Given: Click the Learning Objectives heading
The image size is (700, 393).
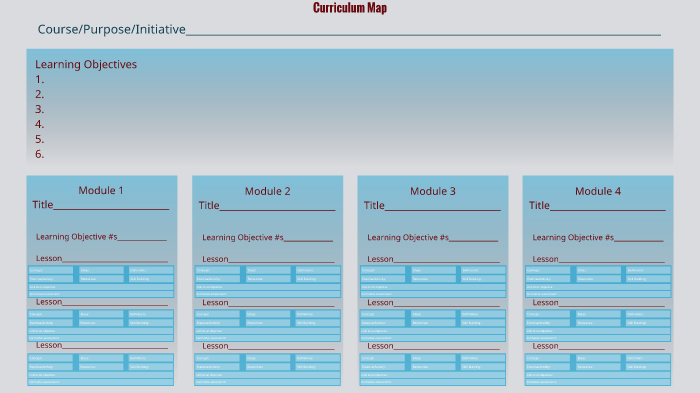Looking at the screenshot, I should [86, 64].
